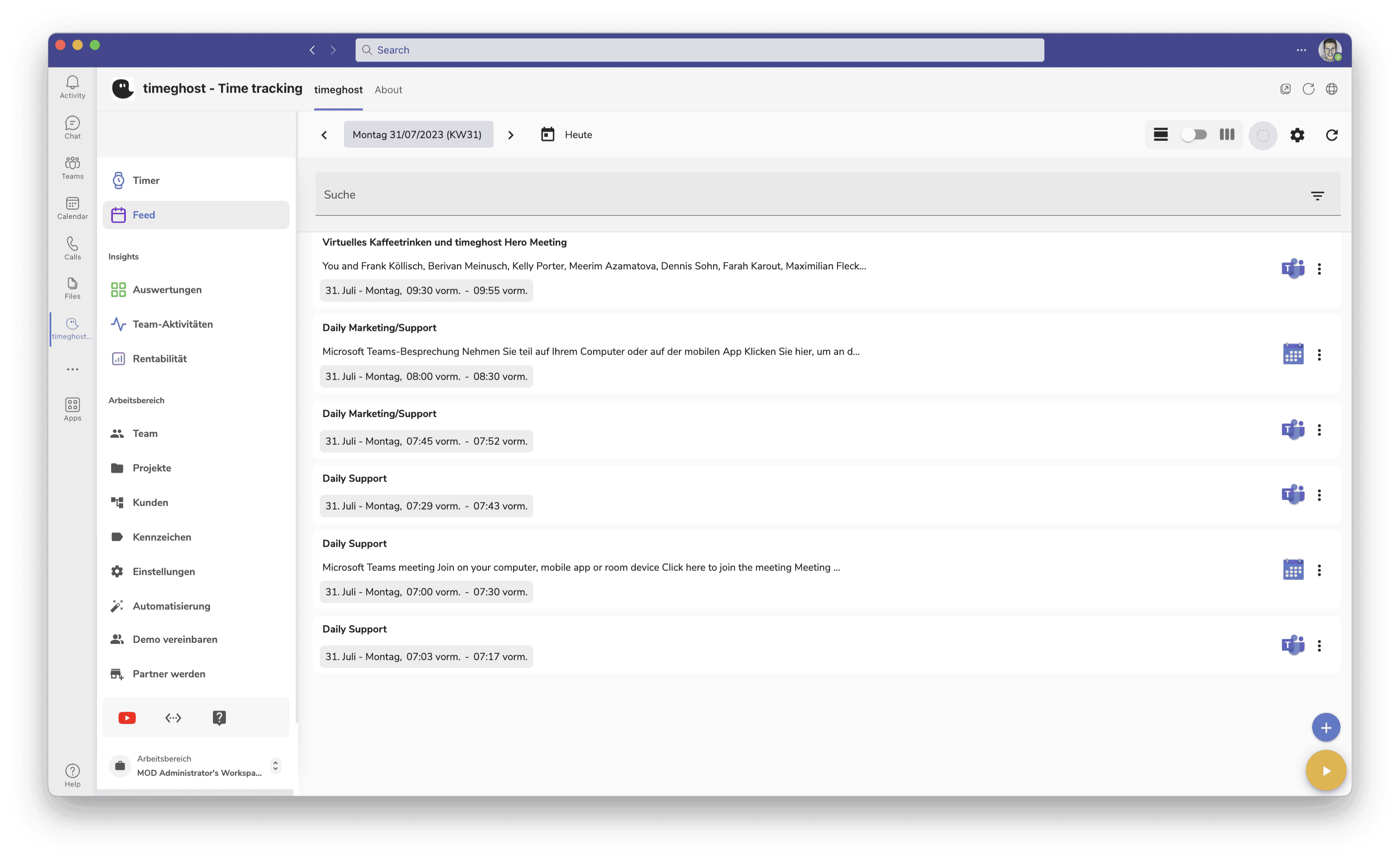
Task: Open options menu for Daily Support 07:00
Action: click(x=1319, y=570)
